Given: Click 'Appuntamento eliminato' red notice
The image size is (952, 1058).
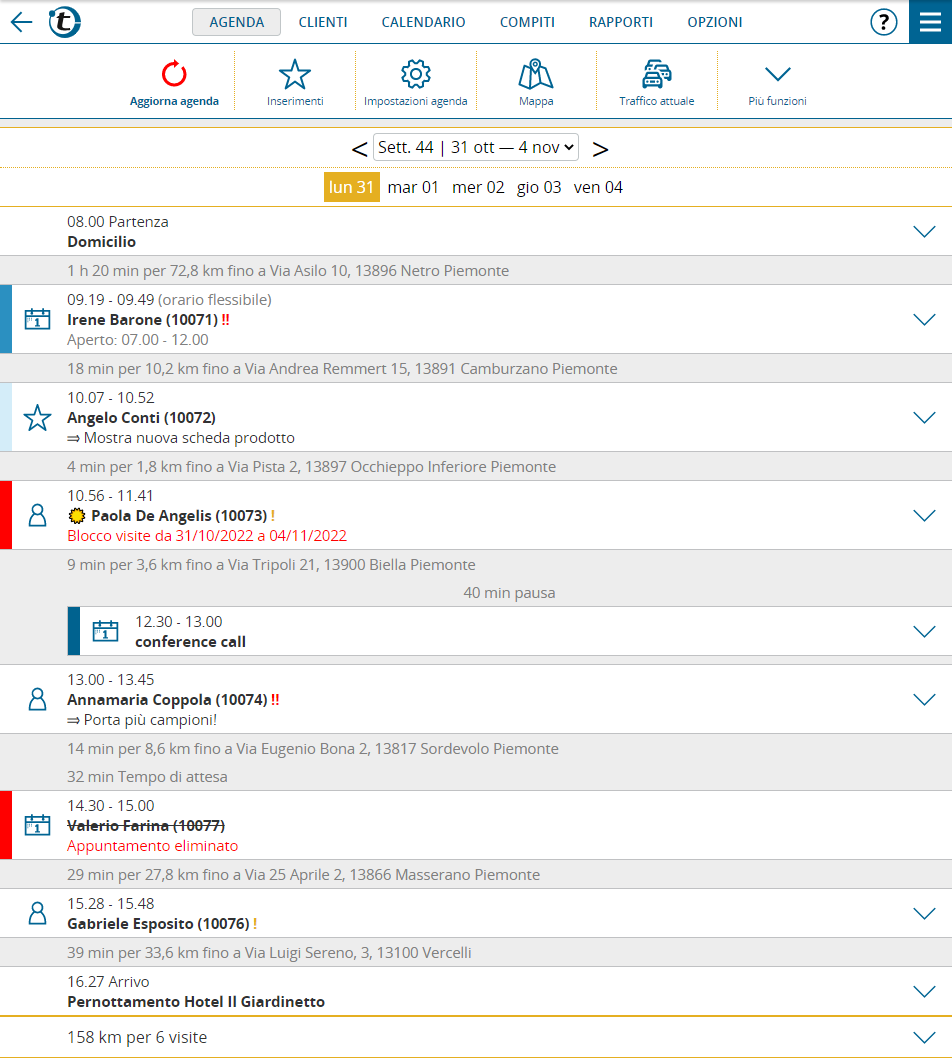Looking at the screenshot, I should pyautogui.click(x=152, y=846).
